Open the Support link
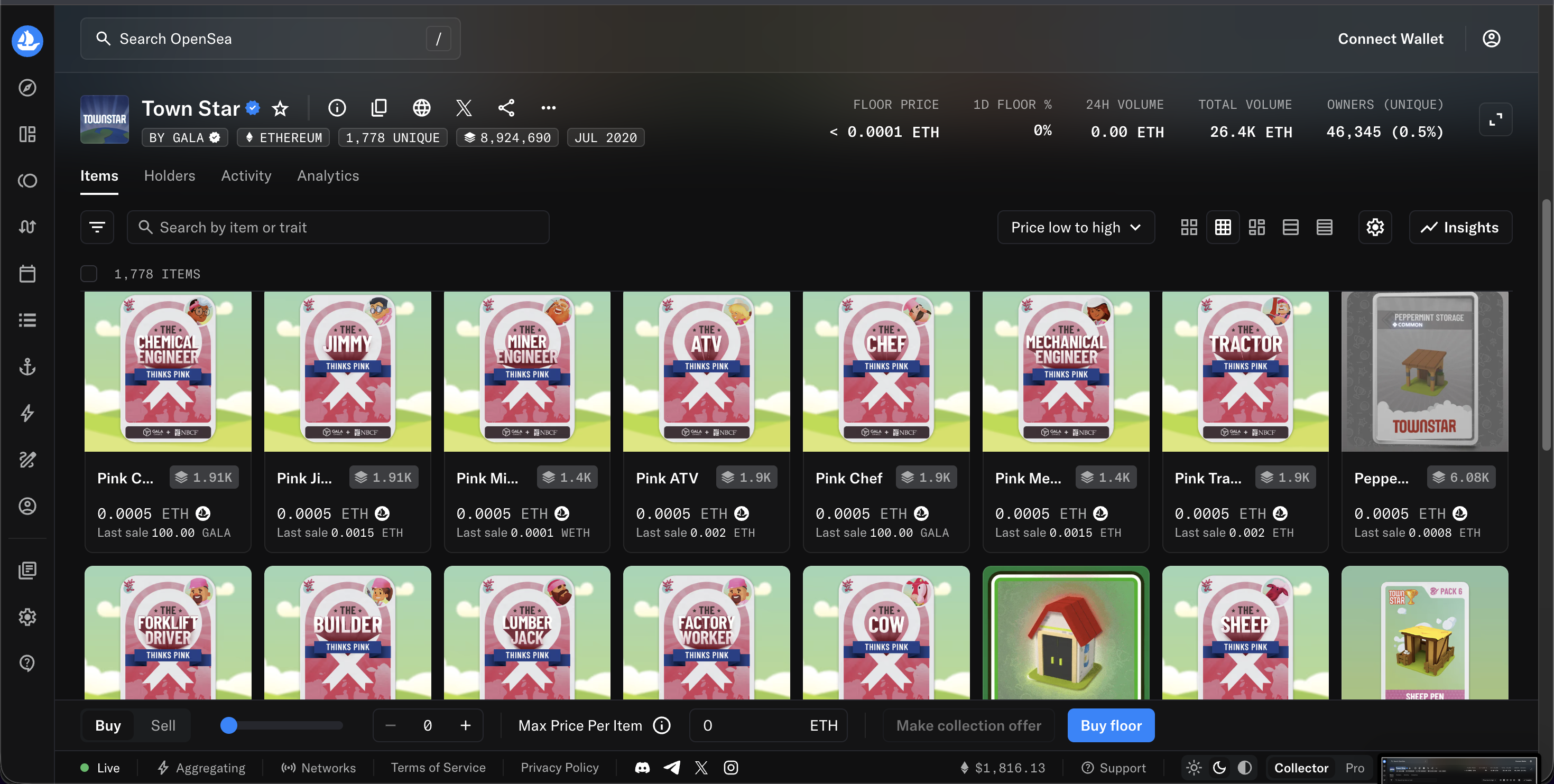This screenshot has height=784, width=1554. point(1114,768)
